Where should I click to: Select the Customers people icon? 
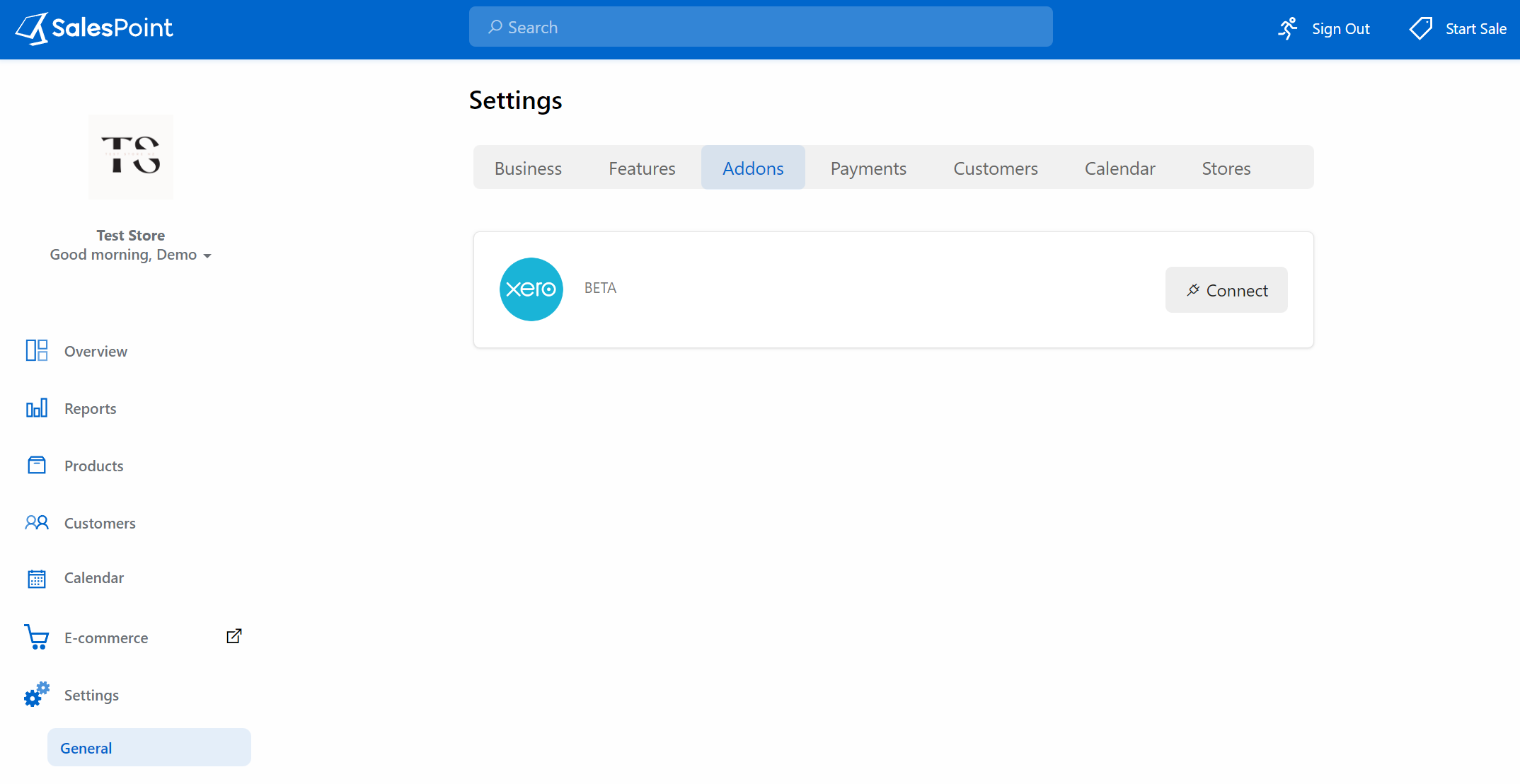tap(36, 522)
